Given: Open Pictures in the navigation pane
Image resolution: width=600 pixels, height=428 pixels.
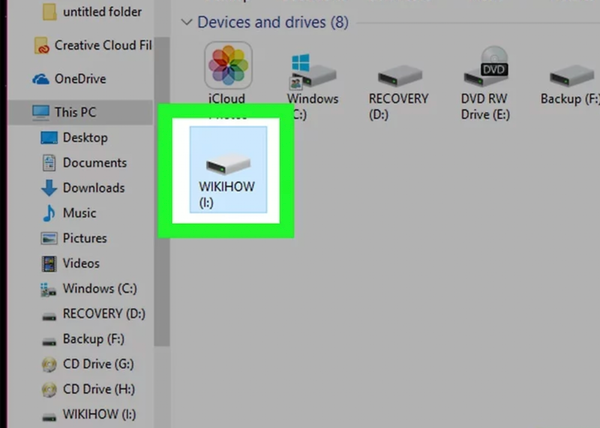Looking at the screenshot, I should point(84,238).
